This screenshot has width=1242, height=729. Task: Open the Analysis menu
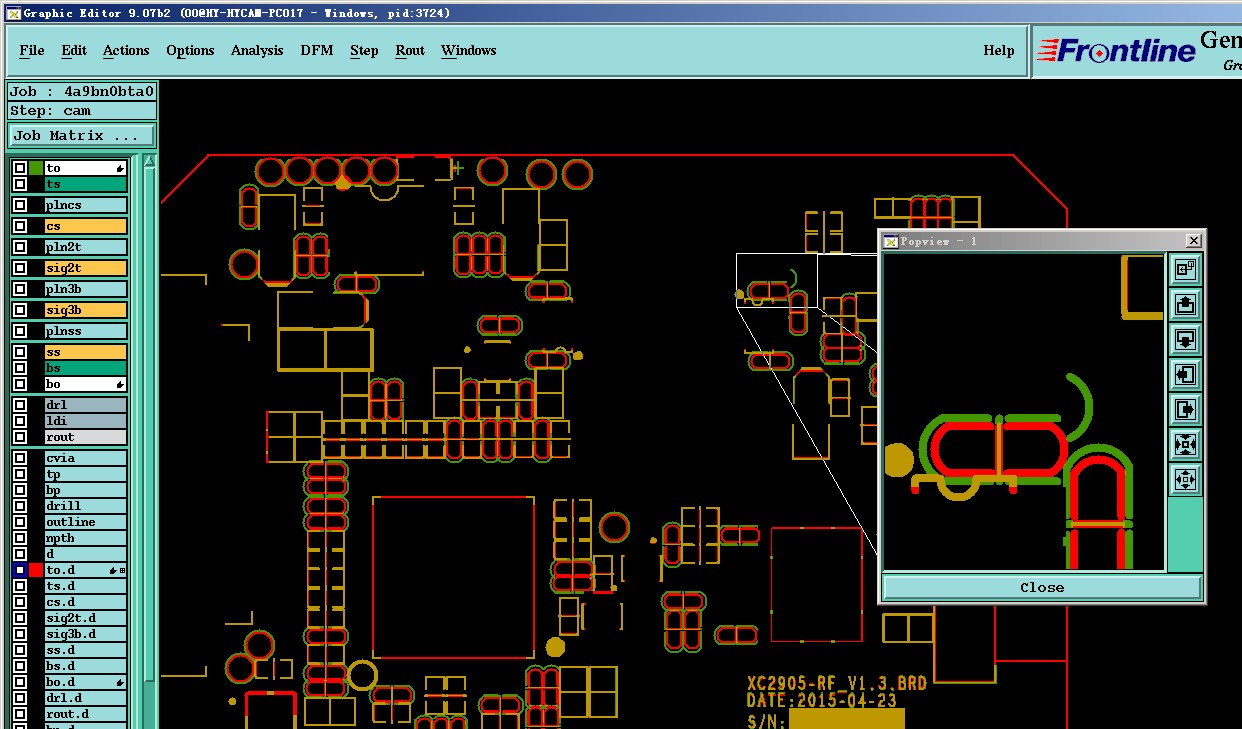(x=257, y=51)
